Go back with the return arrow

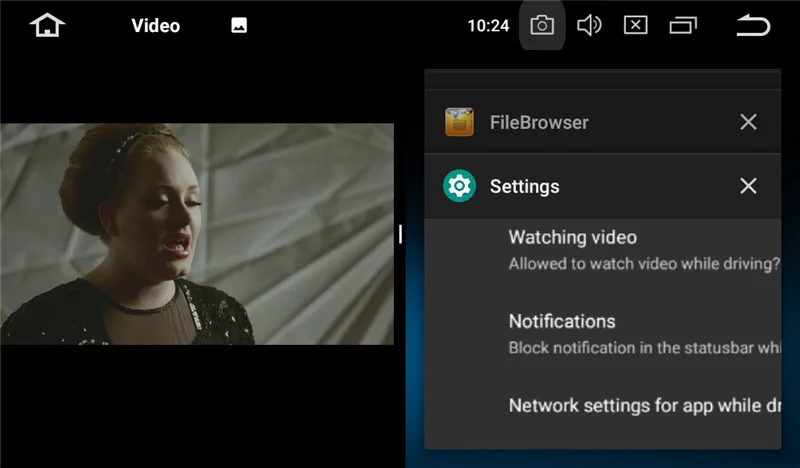pos(753,25)
